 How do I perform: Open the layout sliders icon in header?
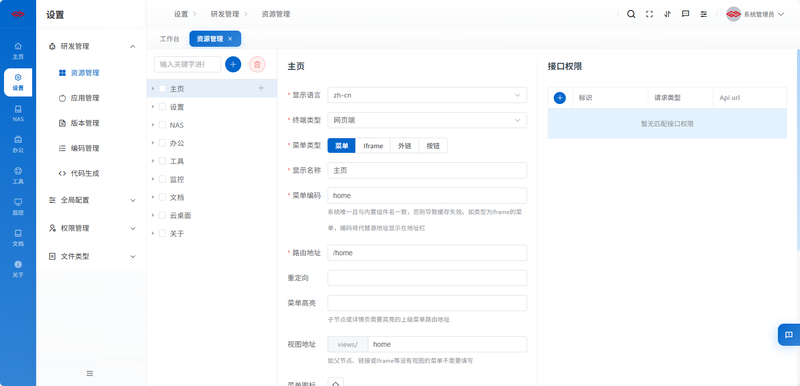coord(704,14)
